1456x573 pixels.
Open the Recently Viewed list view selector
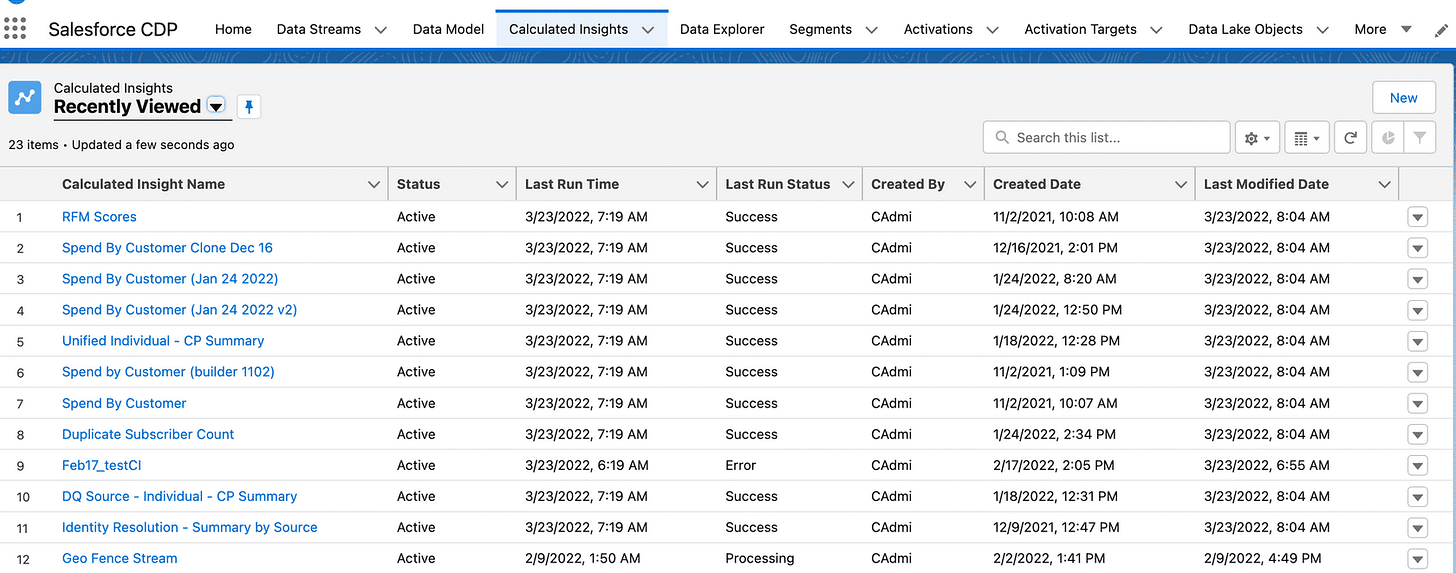[216, 107]
